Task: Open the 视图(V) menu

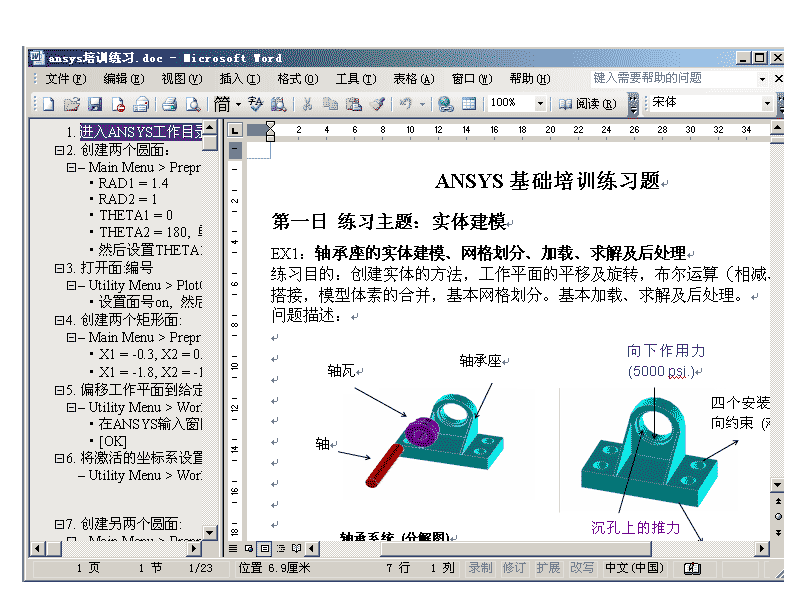Action: point(182,79)
